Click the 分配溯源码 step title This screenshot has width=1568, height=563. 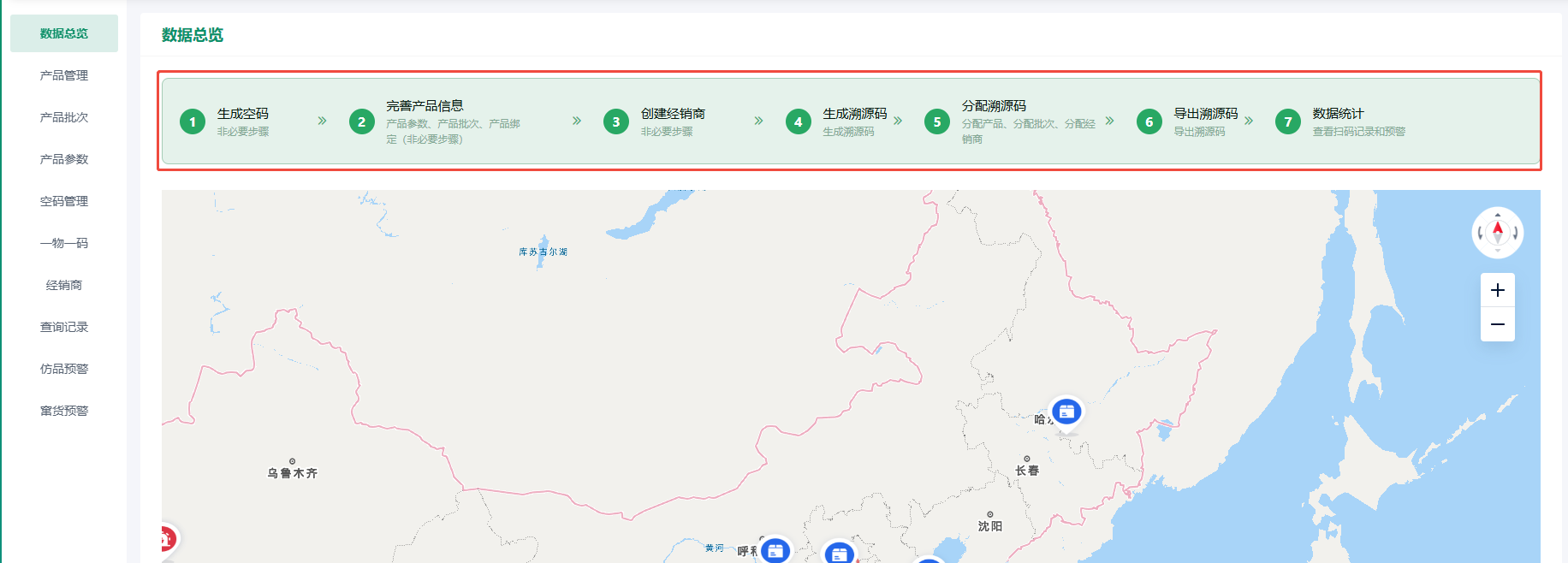pos(994,106)
